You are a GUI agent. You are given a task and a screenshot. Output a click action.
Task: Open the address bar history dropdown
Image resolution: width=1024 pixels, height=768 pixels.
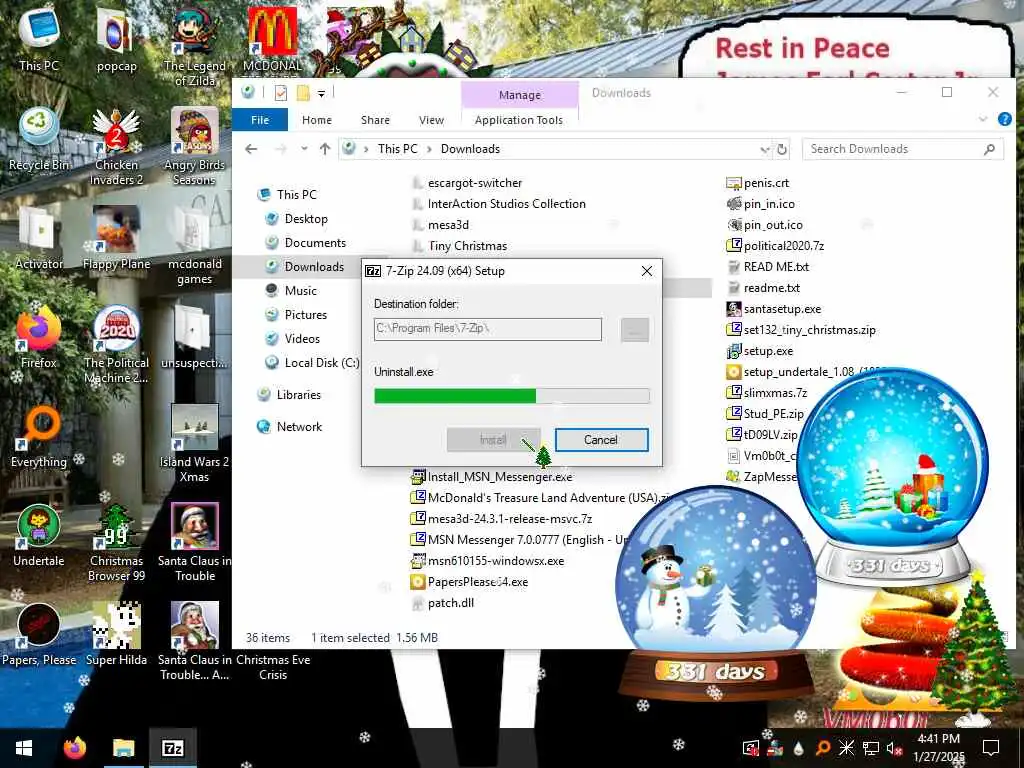pyautogui.click(x=765, y=149)
